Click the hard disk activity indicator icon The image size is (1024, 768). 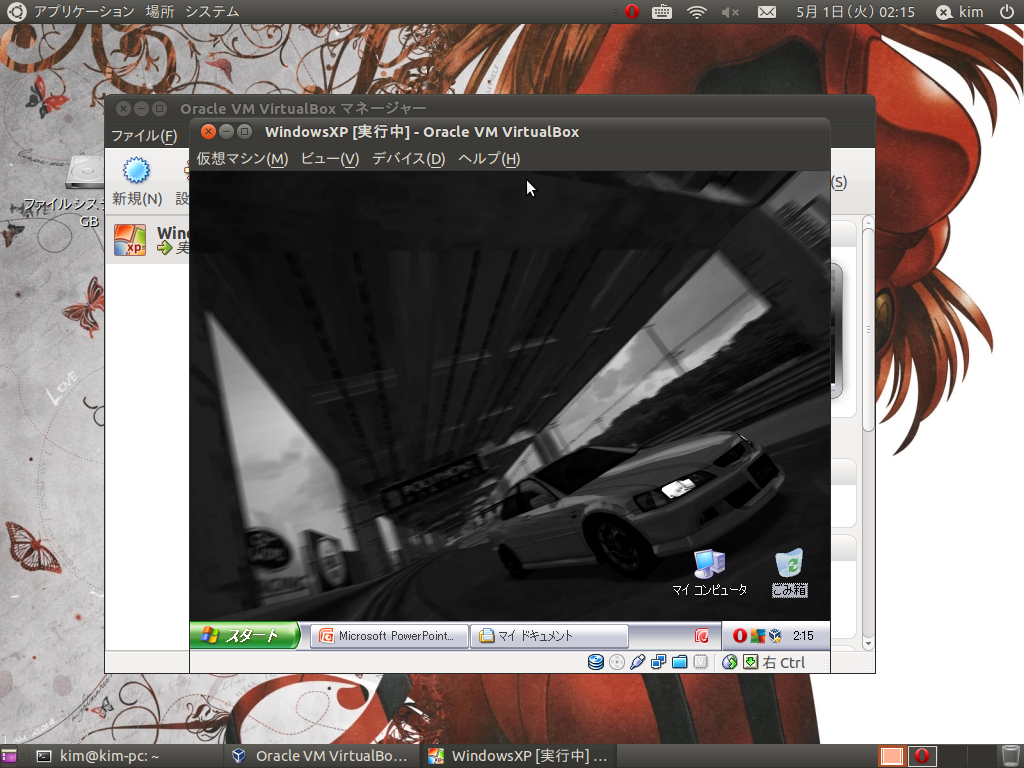(x=596, y=662)
